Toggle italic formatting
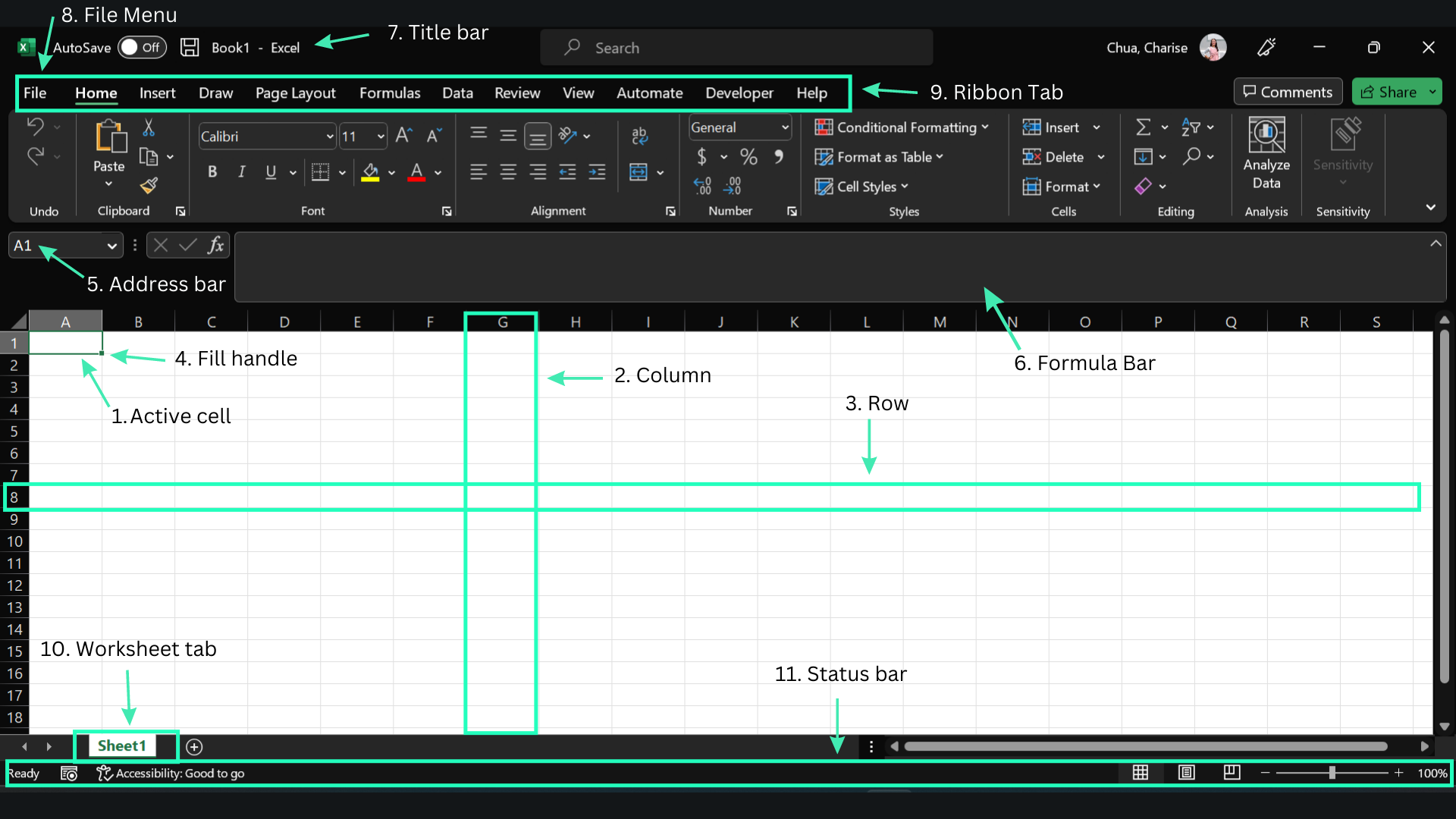Screen dimensions: 1456x819 (241, 172)
